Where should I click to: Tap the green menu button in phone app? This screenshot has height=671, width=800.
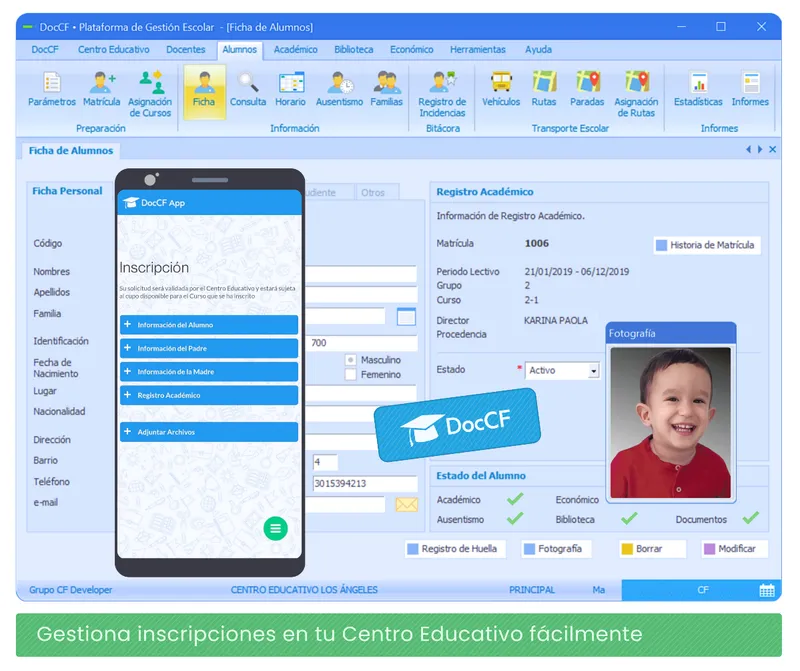(276, 529)
